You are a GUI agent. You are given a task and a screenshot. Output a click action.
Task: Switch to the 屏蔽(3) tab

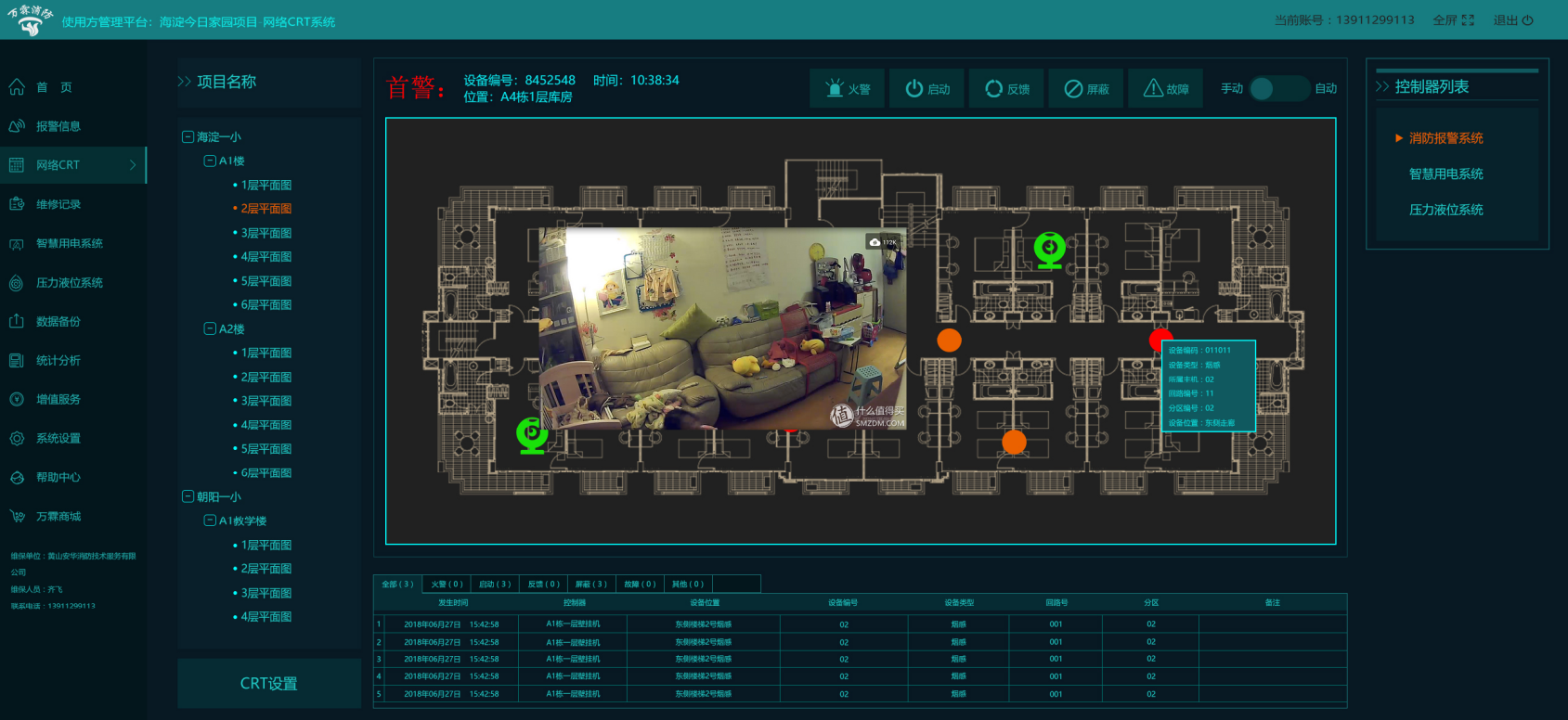coord(590,584)
